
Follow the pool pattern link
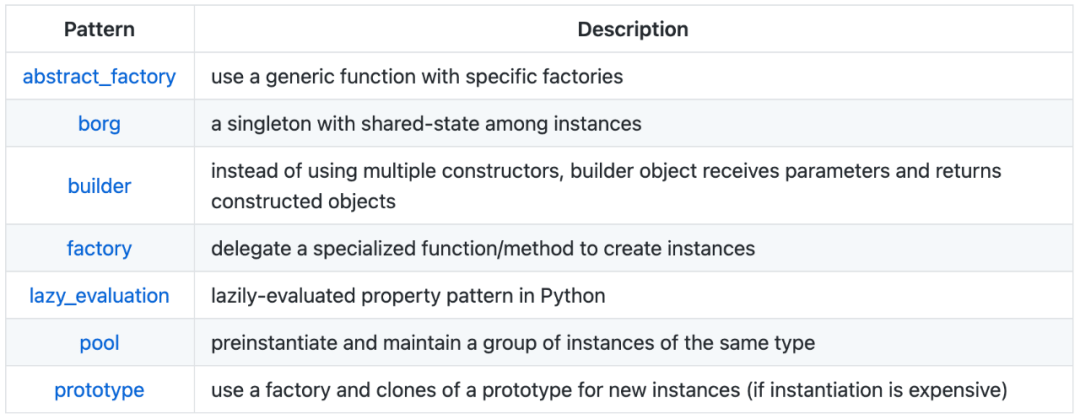pyautogui.click(x=99, y=343)
